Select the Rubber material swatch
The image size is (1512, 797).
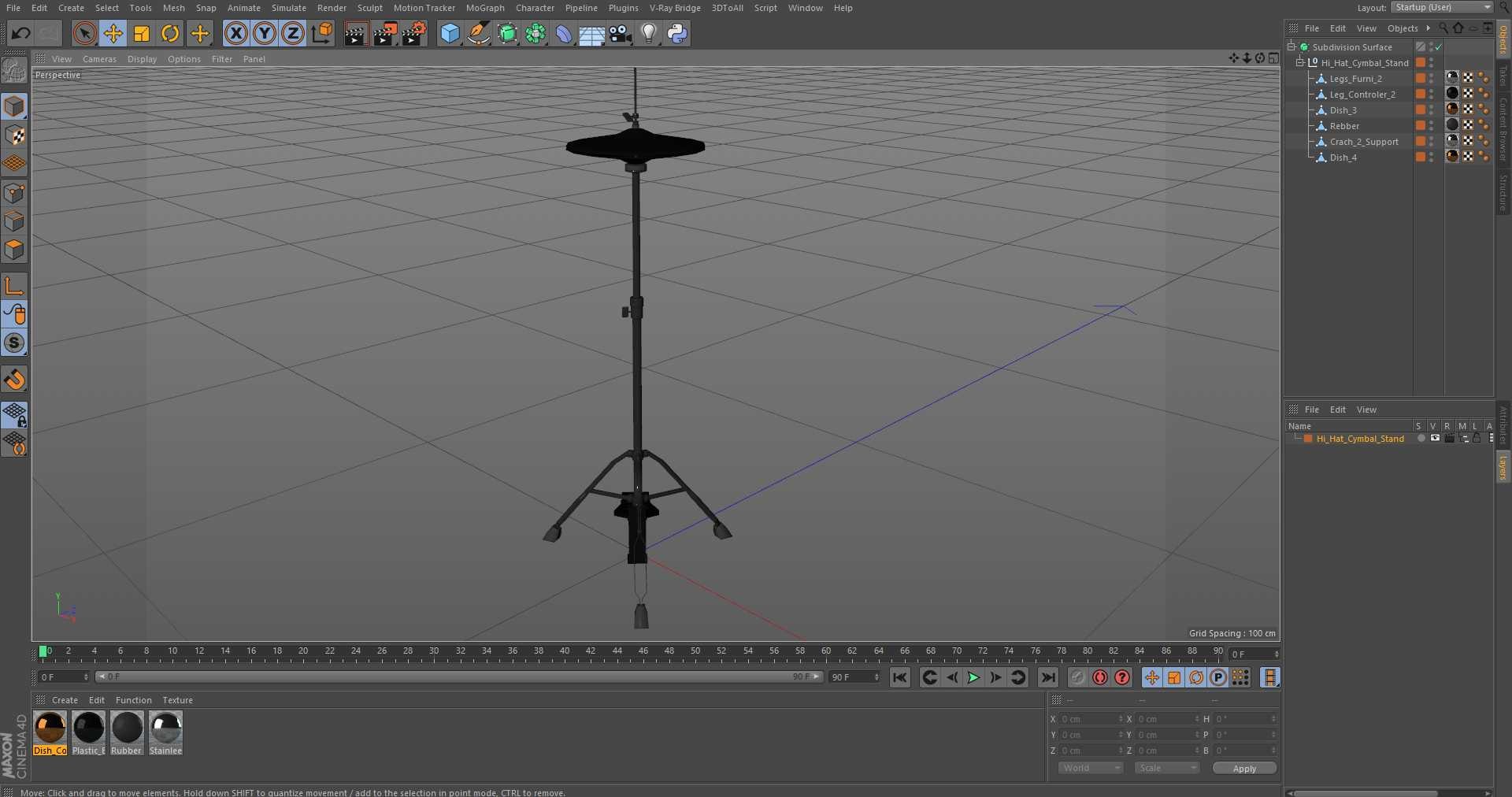pyautogui.click(x=127, y=733)
